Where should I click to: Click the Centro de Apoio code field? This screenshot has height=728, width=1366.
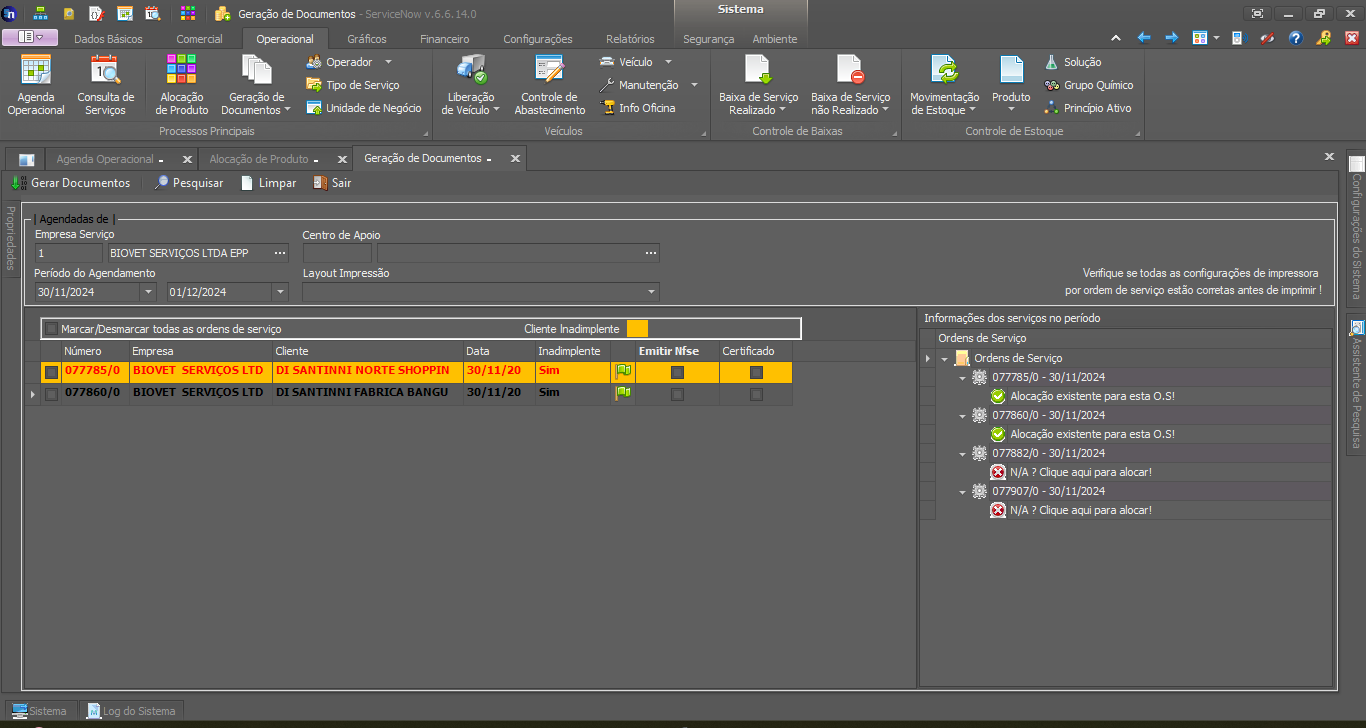(337, 253)
